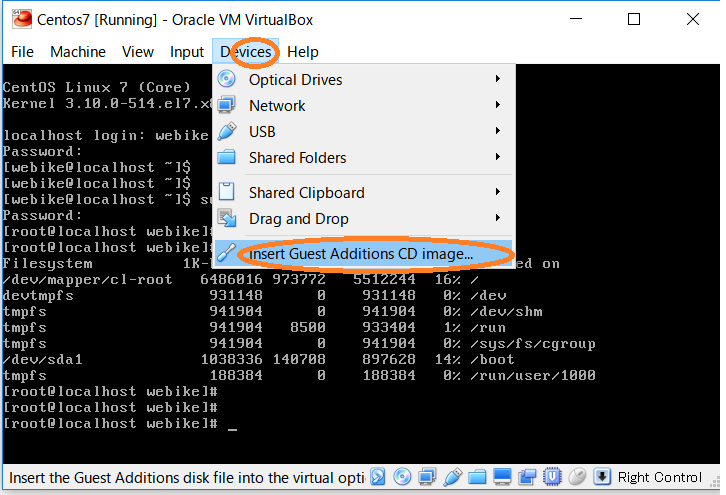Open the Drag and Drop submenu
This screenshot has height=495, width=726.
point(363,219)
